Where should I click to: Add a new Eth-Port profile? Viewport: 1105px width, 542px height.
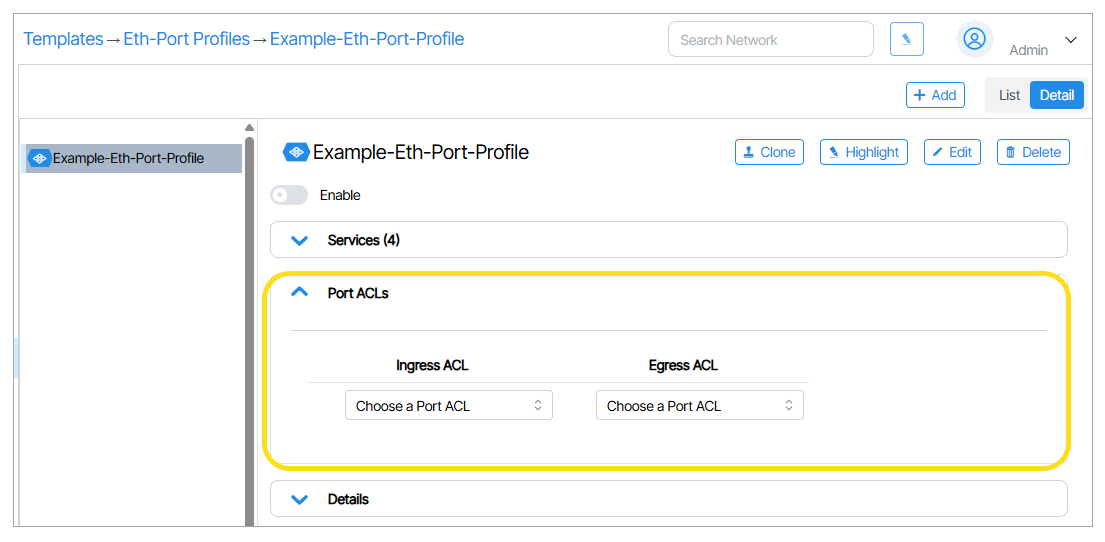[x=935, y=95]
